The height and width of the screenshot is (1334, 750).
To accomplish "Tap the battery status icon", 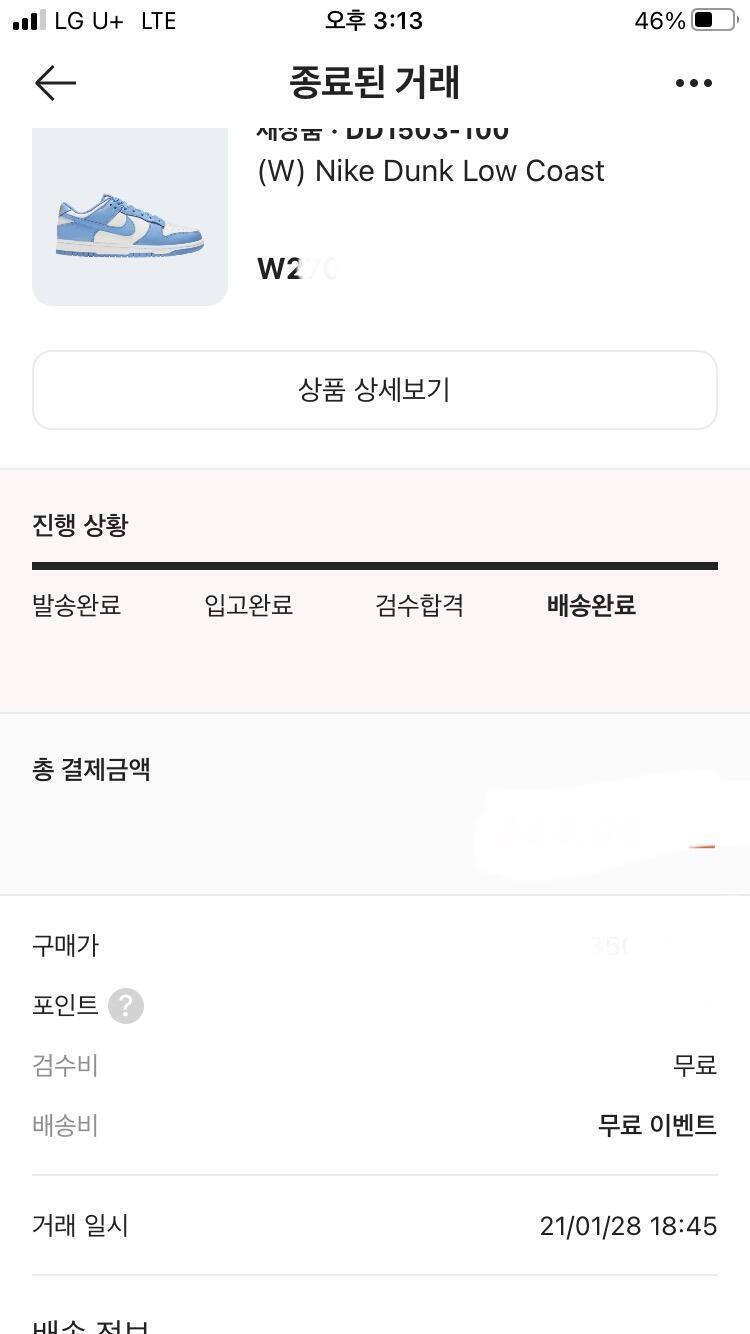I will point(713,20).
